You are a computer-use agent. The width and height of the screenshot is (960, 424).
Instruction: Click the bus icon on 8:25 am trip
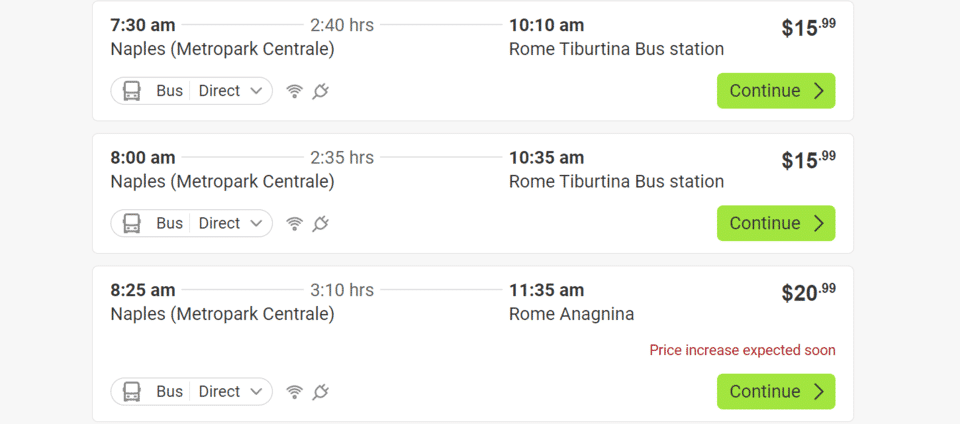pyautogui.click(x=132, y=391)
